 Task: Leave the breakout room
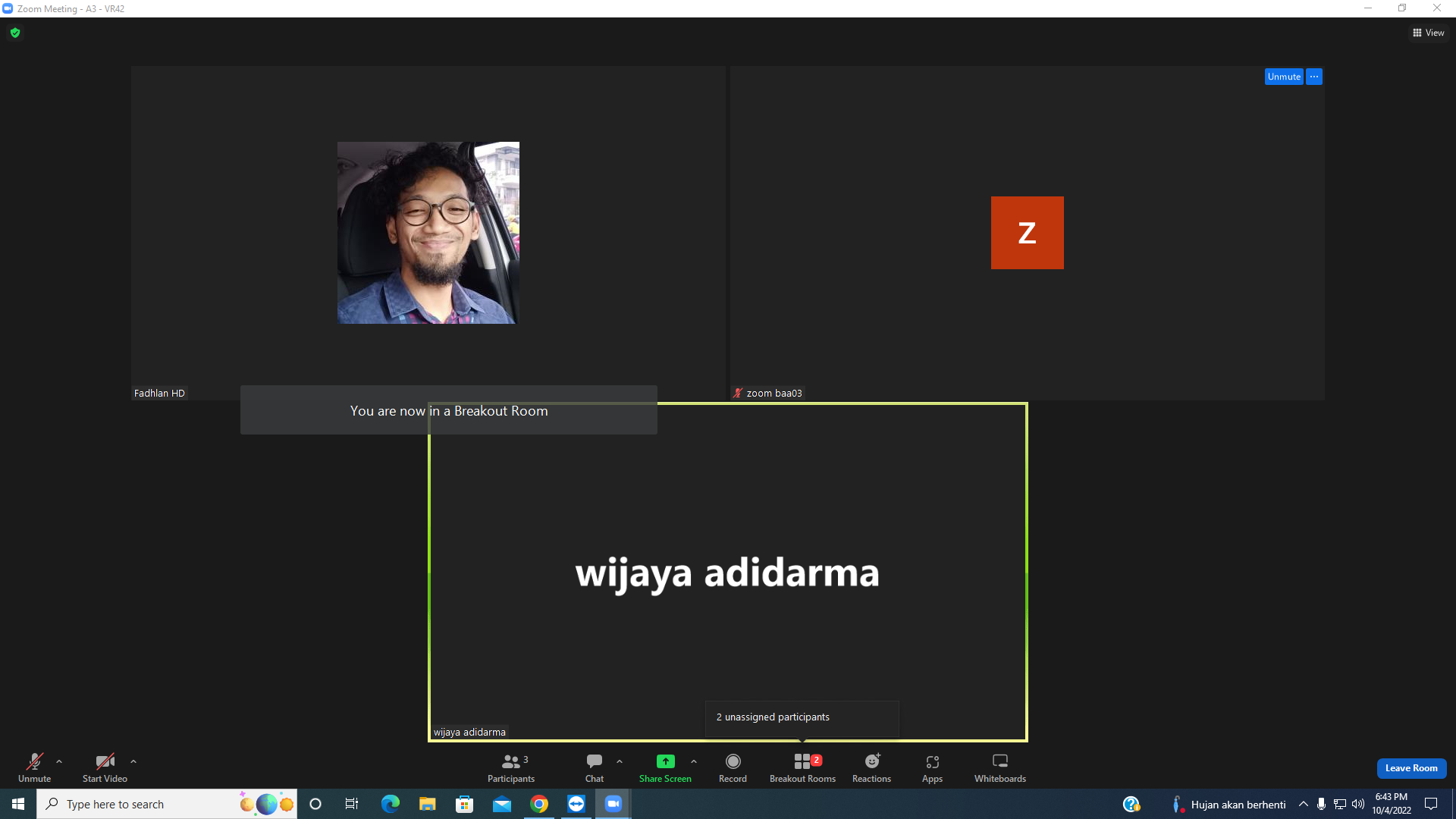click(1411, 768)
